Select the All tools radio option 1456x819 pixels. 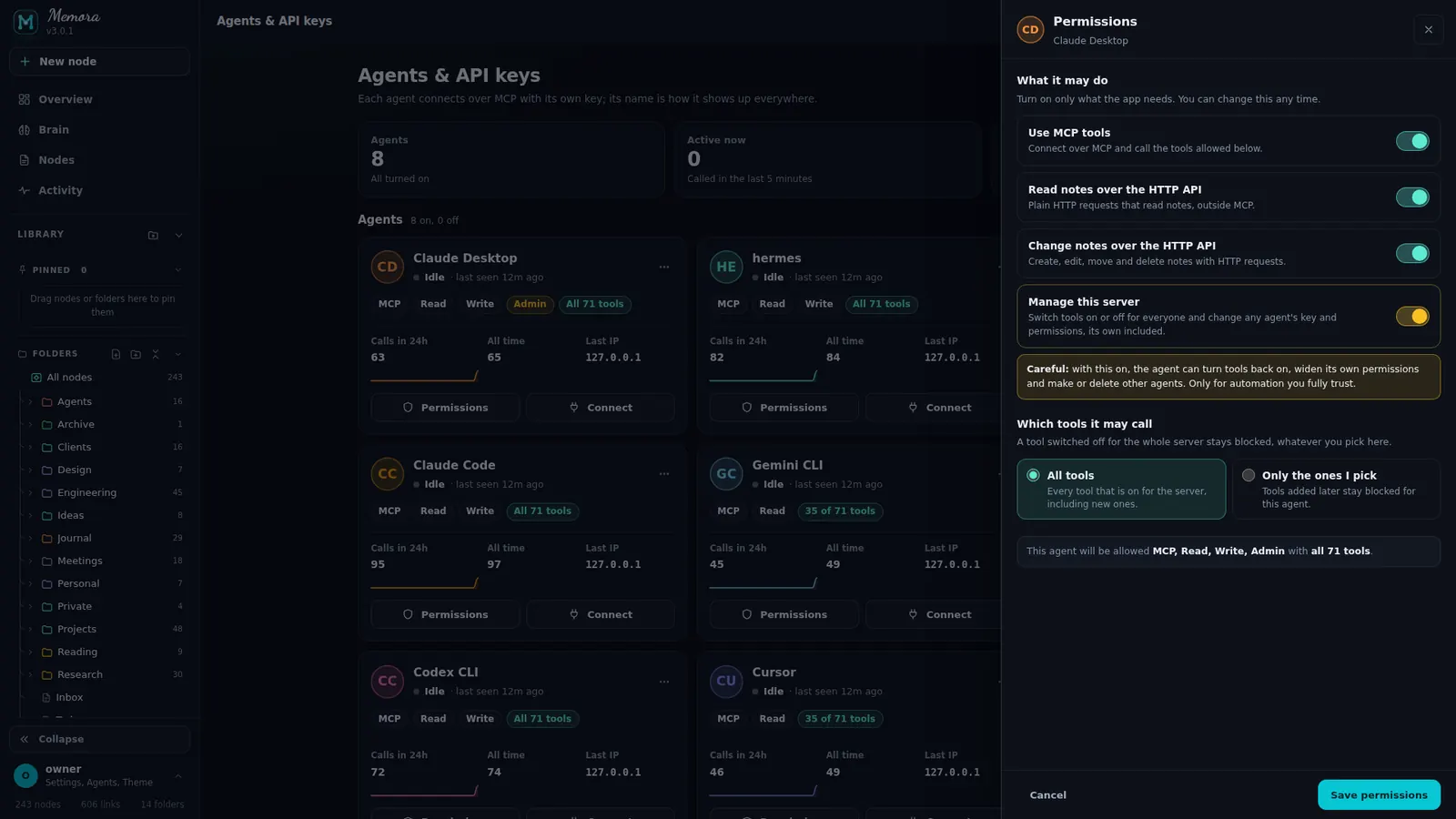pyautogui.click(x=1121, y=490)
